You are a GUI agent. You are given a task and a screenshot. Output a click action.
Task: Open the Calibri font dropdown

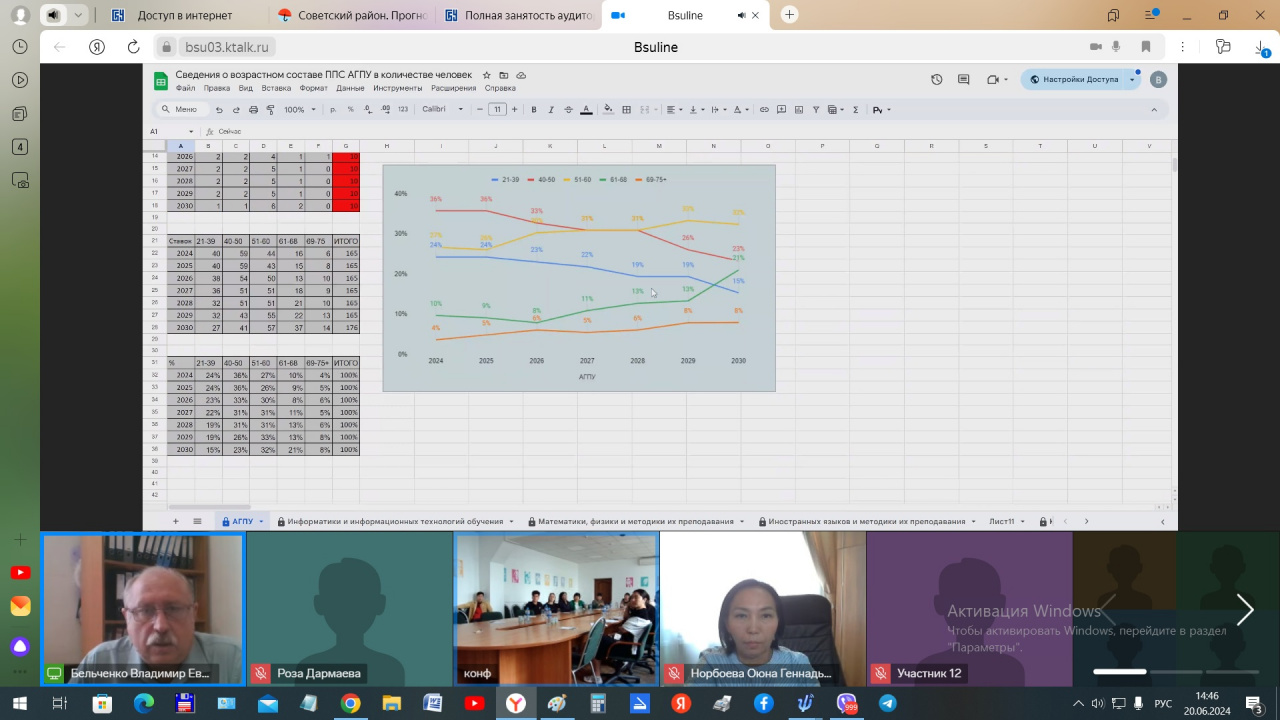[x=442, y=110]
